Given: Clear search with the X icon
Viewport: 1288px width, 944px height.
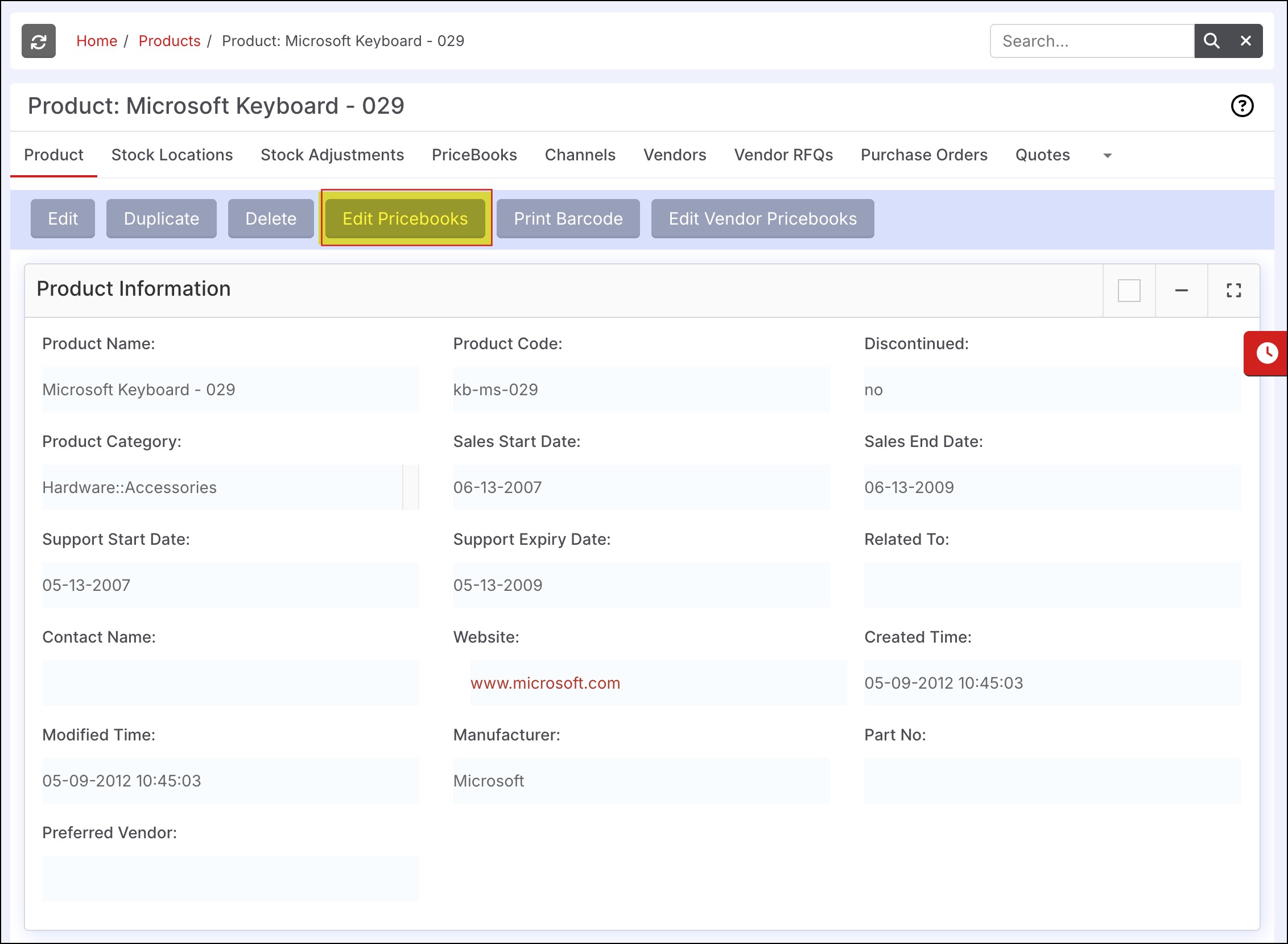Looking at the screenshot, I should point(1245,41).
